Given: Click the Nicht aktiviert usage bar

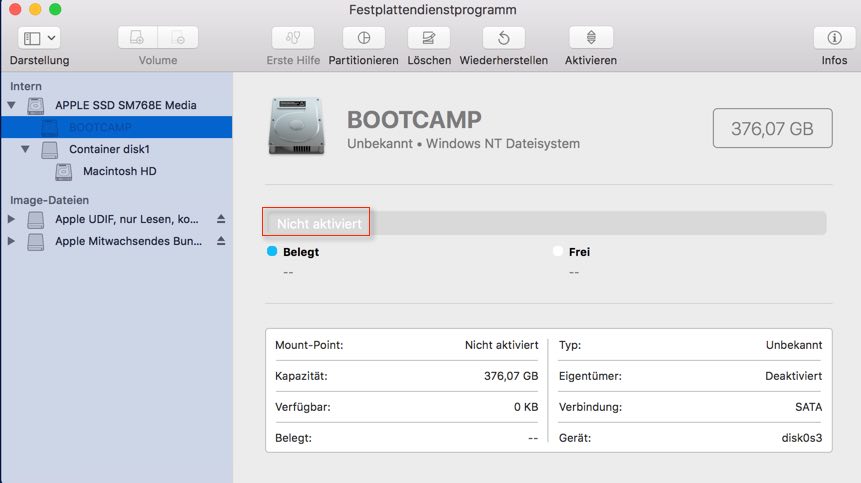Looking at the screenshot, I should [x=545, y=222].
